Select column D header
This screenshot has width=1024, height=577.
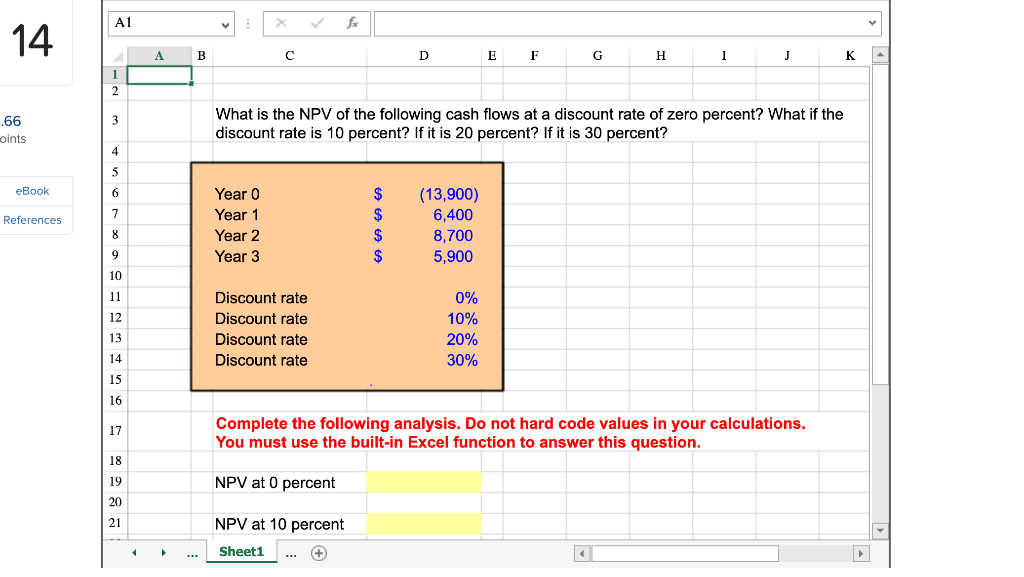(x=424, y=56)
